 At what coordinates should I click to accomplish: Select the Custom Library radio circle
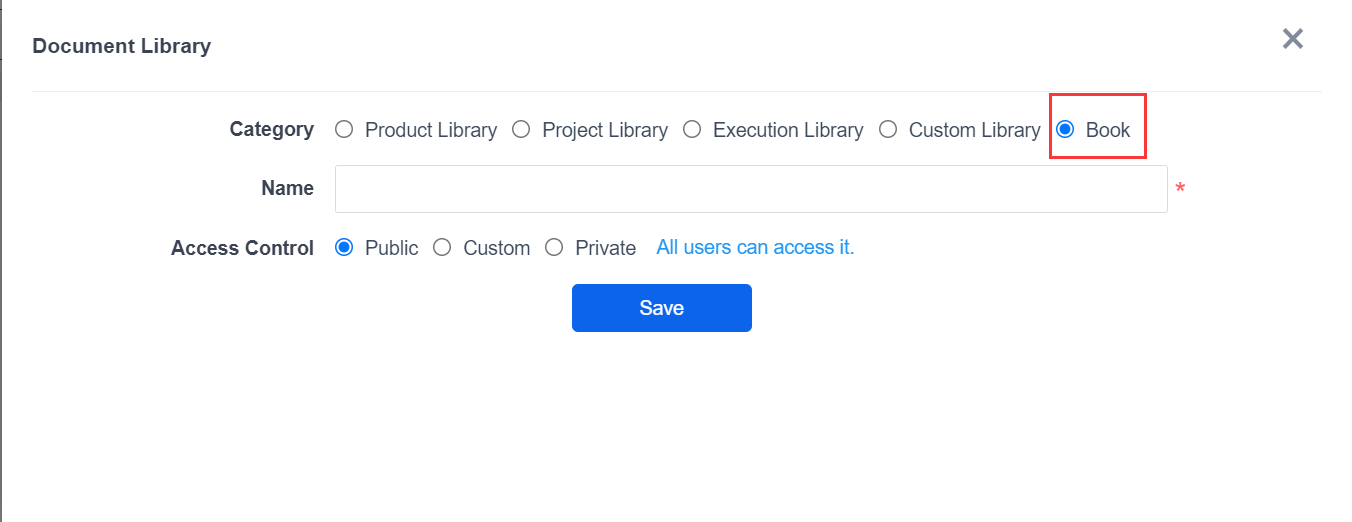[x=888, y=129]
